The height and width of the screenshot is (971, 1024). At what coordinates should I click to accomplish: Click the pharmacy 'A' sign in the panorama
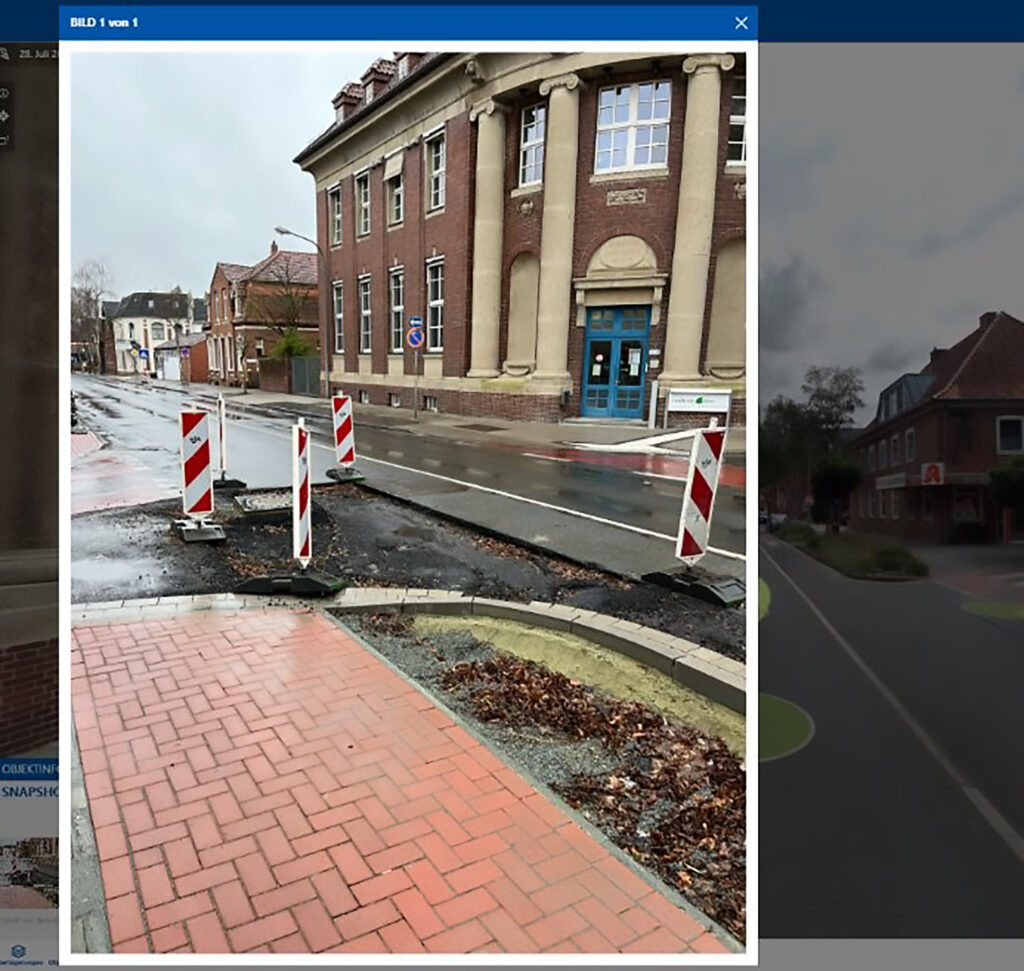(x=932, y=473)
